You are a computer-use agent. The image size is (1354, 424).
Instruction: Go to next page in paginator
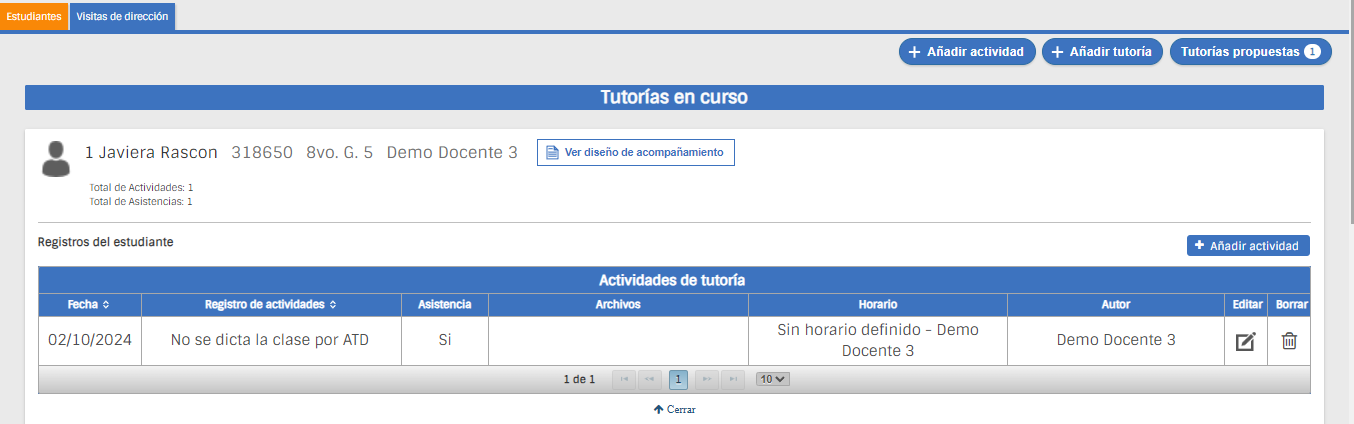[706, 379]
